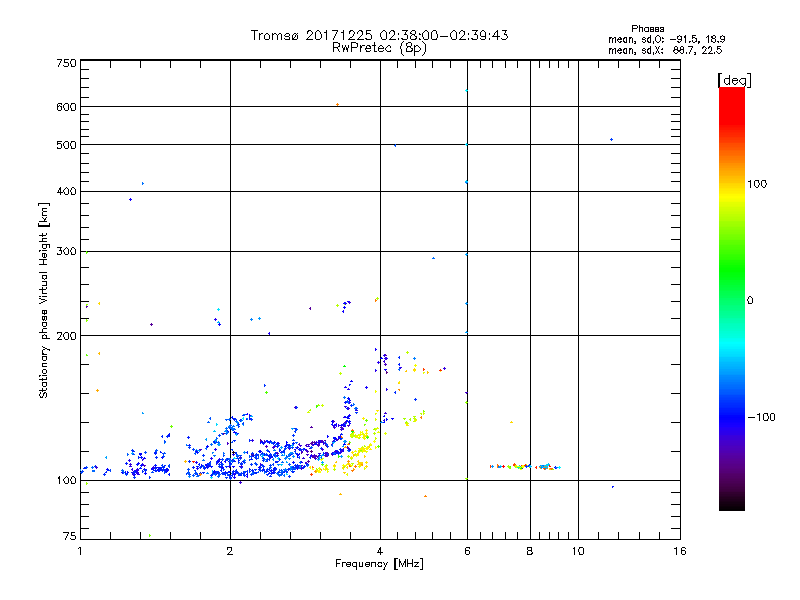Viewport: 800px width, 600px height.
Task: Click the isolated blue point near 500 km, 11 MHz
Action: 611,139
